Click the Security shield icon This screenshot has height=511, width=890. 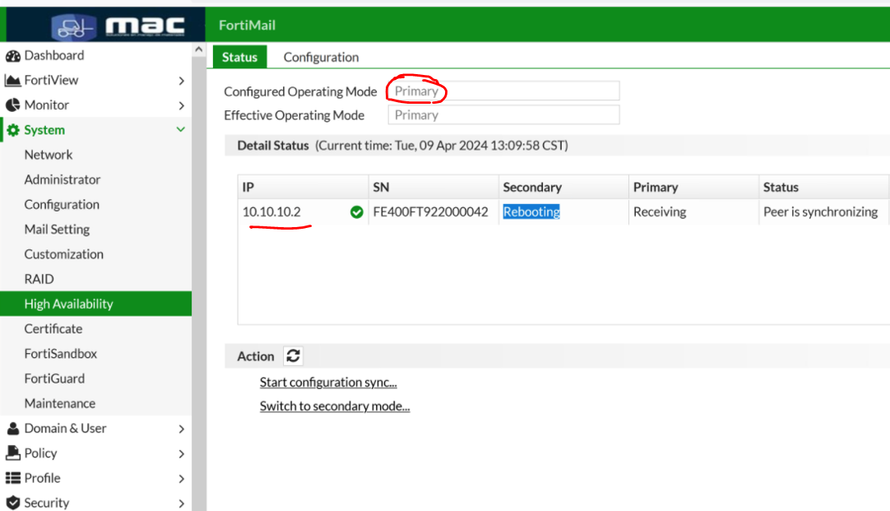[13, 503]
